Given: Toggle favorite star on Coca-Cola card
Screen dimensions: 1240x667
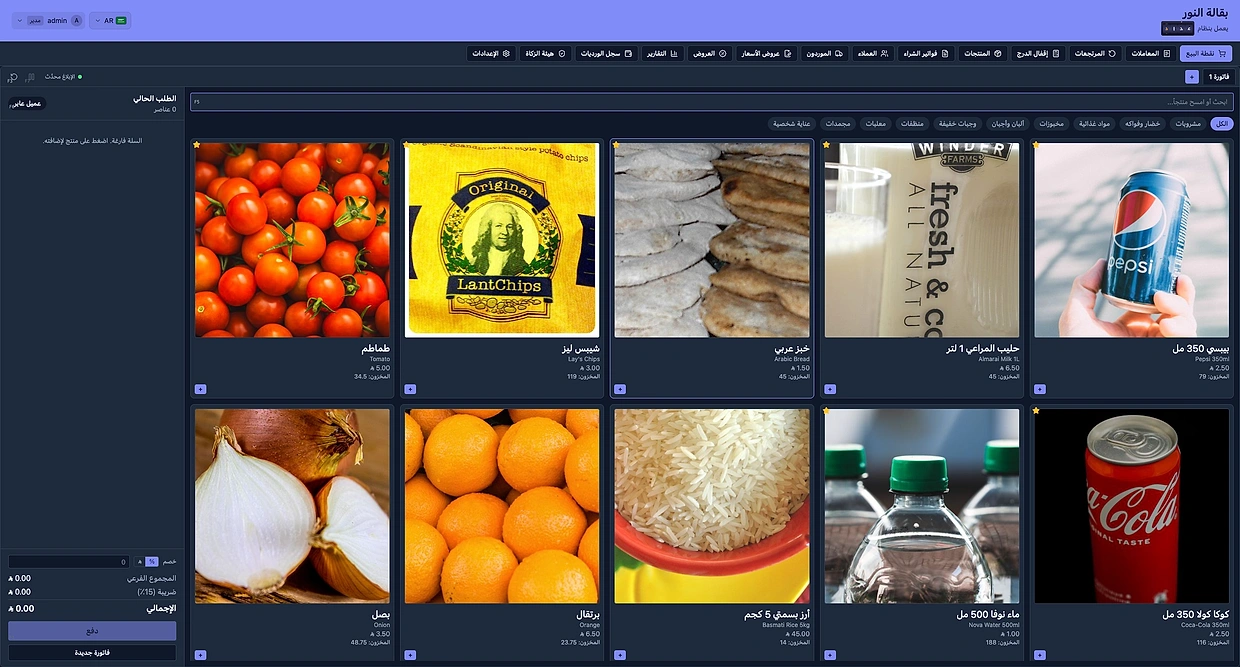Looking at the screenshot, I should pyautogui.click(x=1037, y=410).
